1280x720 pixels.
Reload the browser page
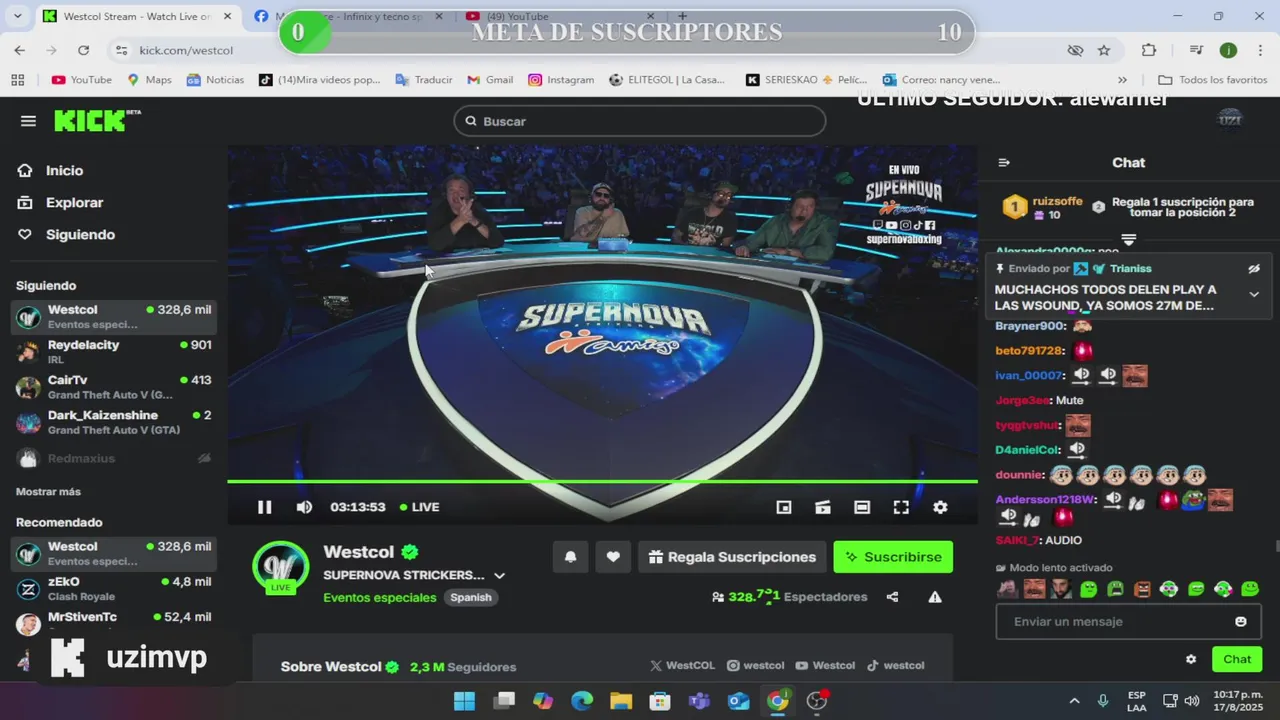(x=83, y=50)
